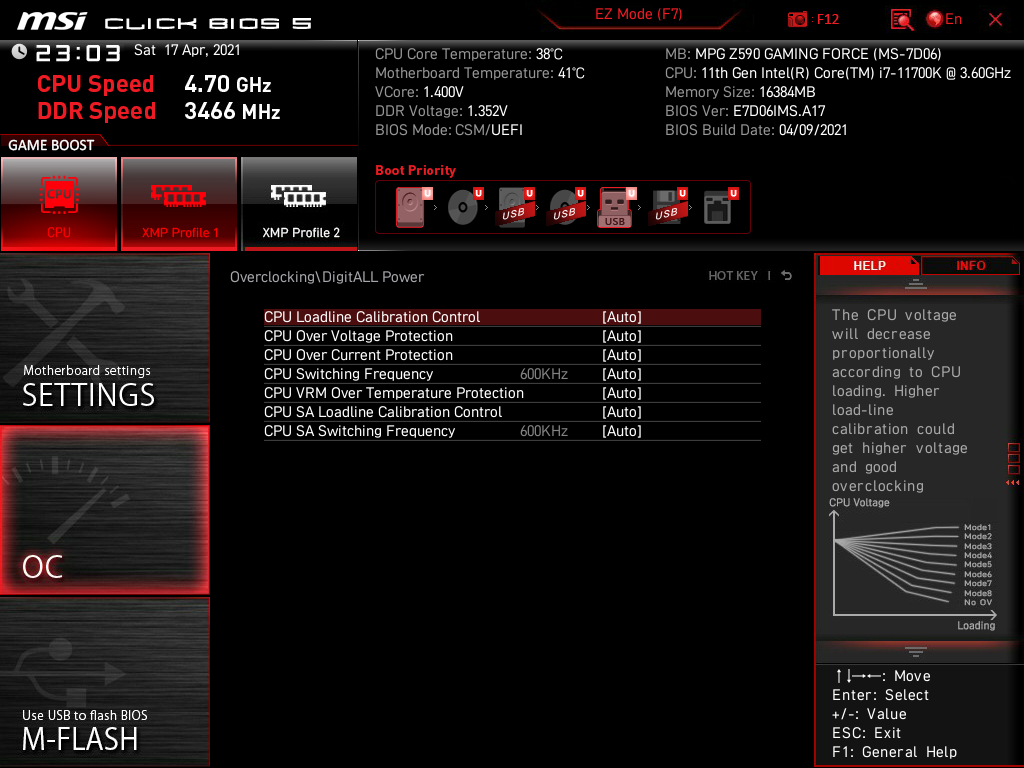Image resolution: width=1024 pixels, height=768 pixels.
Task: Click the CPU Core Temperature 38°C reading
Action: 469,54
